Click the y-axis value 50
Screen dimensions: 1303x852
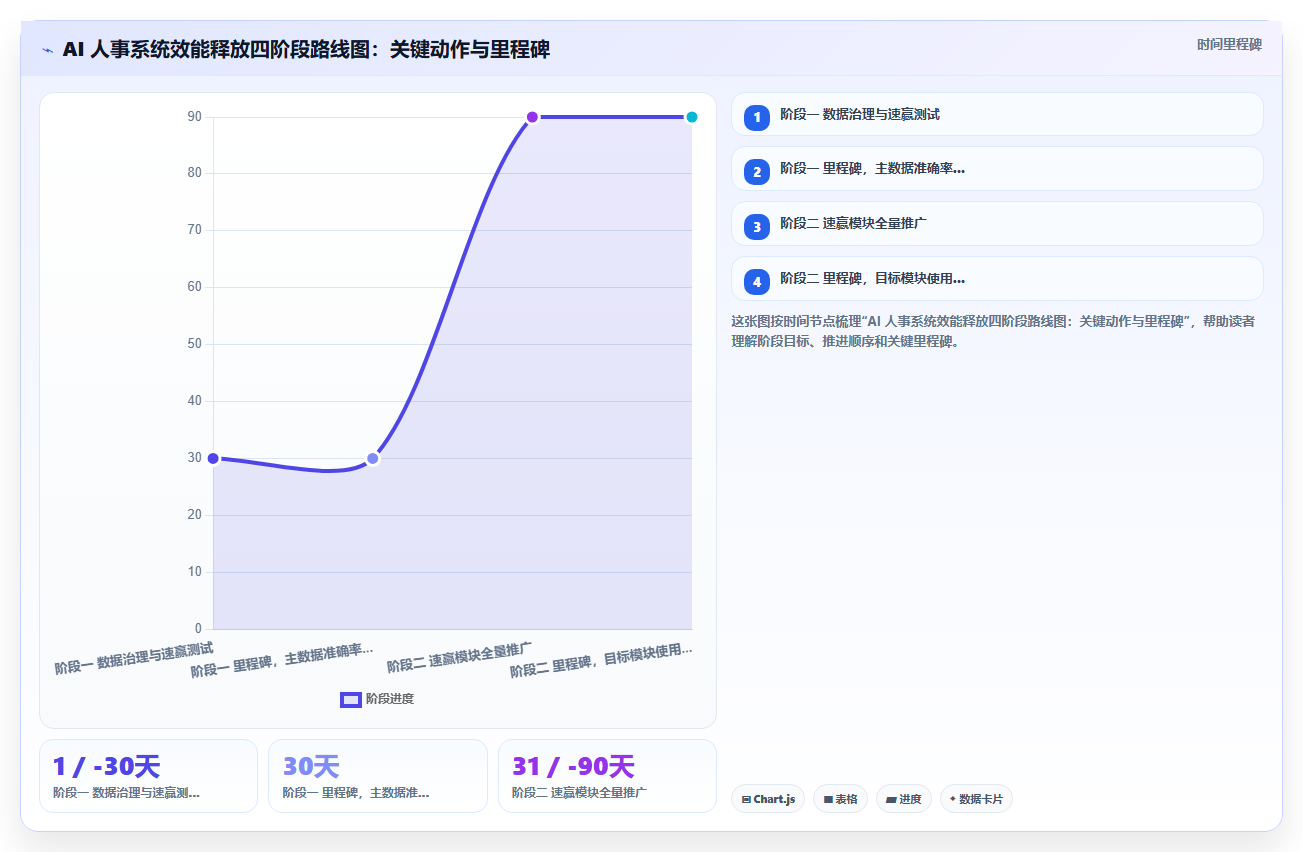coord(194,344)
